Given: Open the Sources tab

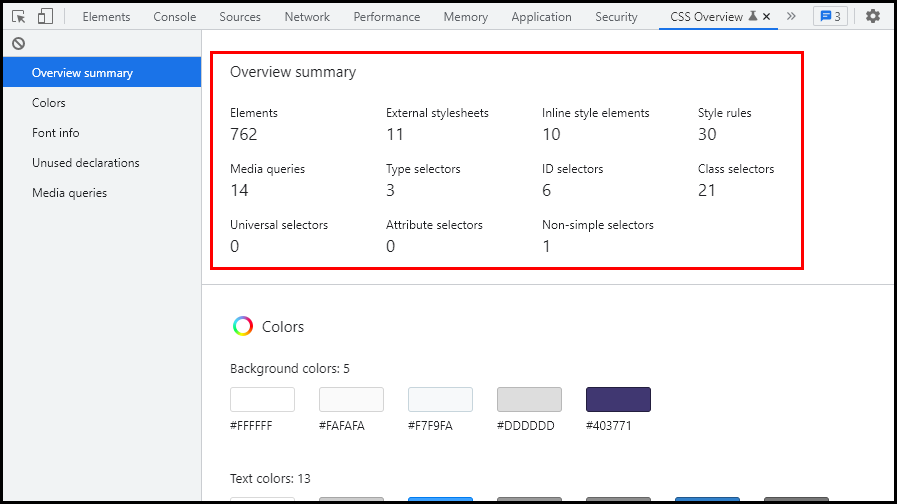Looking at the screenshot, I should coord(240,17).
